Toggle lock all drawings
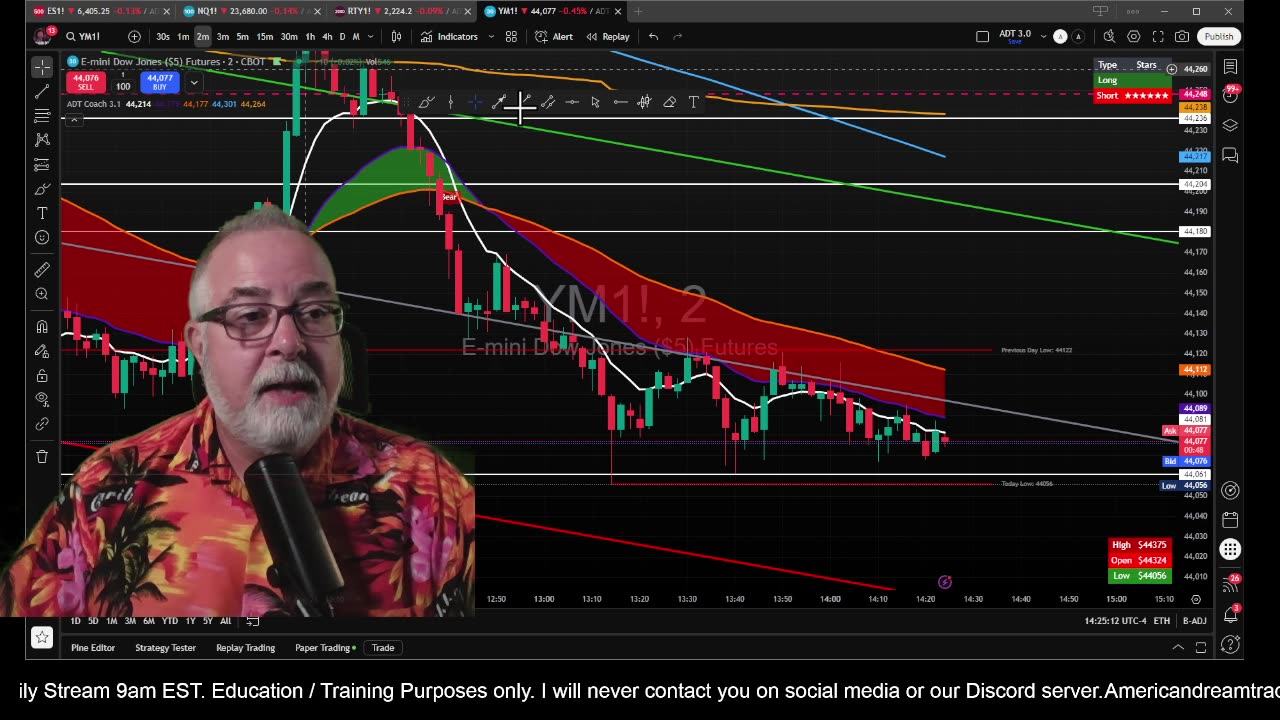1280x720 pixels. pyautogui.click(x=42, y=375)
